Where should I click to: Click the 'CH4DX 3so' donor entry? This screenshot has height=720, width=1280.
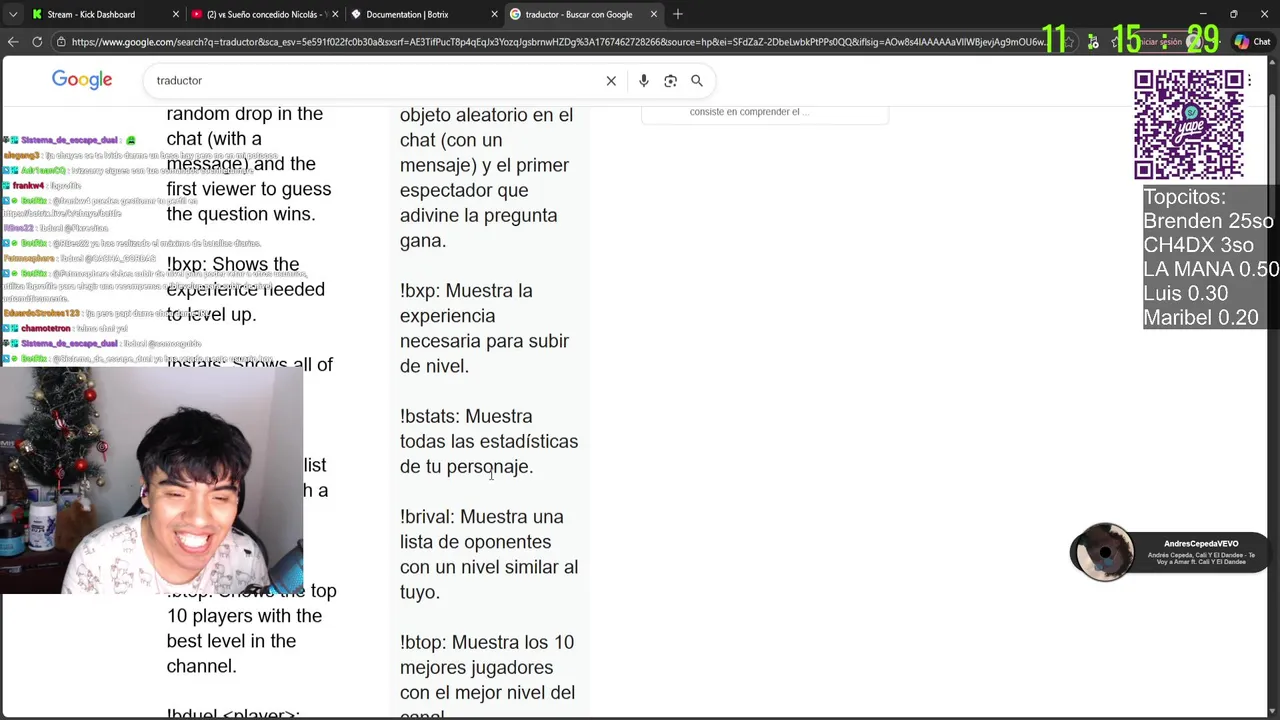tap(1198, 245)
